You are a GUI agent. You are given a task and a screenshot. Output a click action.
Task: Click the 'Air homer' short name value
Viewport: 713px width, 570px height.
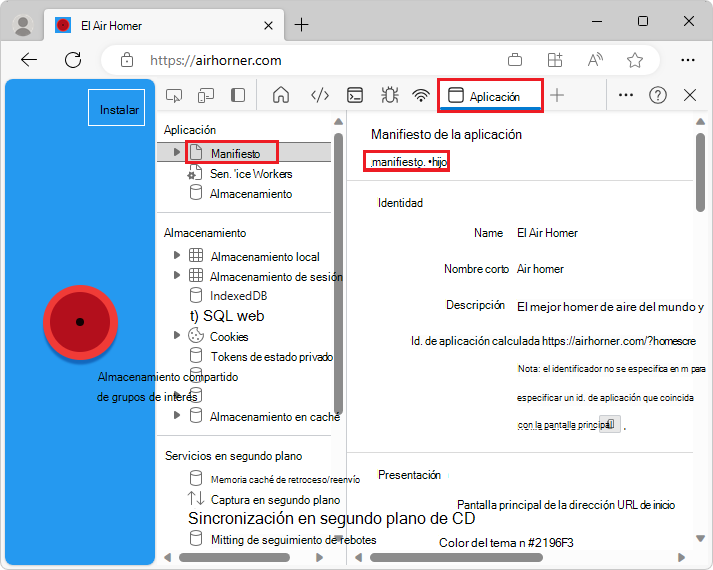tap(540, 269)
